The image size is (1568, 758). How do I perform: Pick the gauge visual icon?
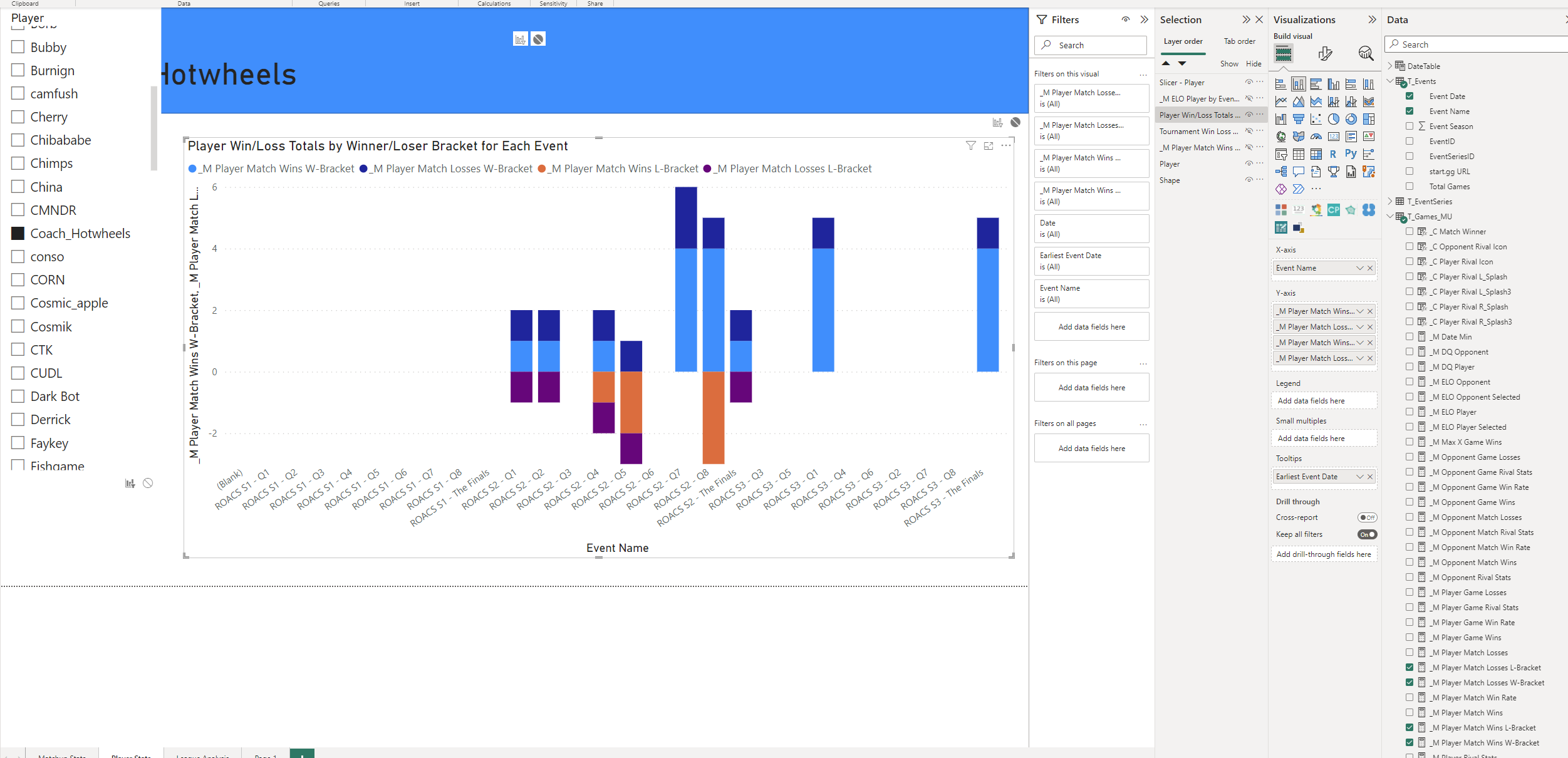coord(1316,137)
